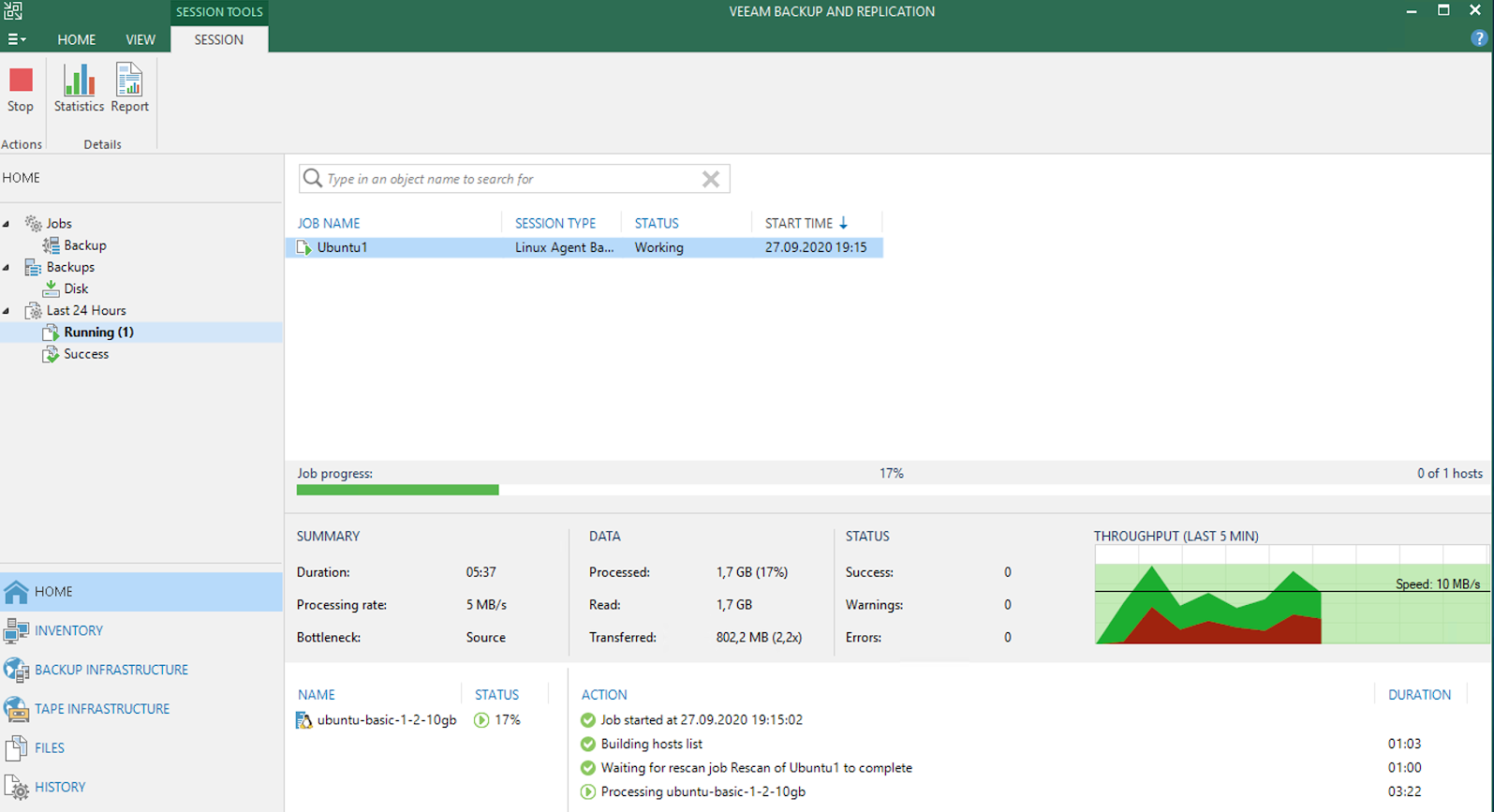The width and height of the screenshot is (1494, 812).
Task: Select the Success sessions node
Action: click(x=86, y=354)
